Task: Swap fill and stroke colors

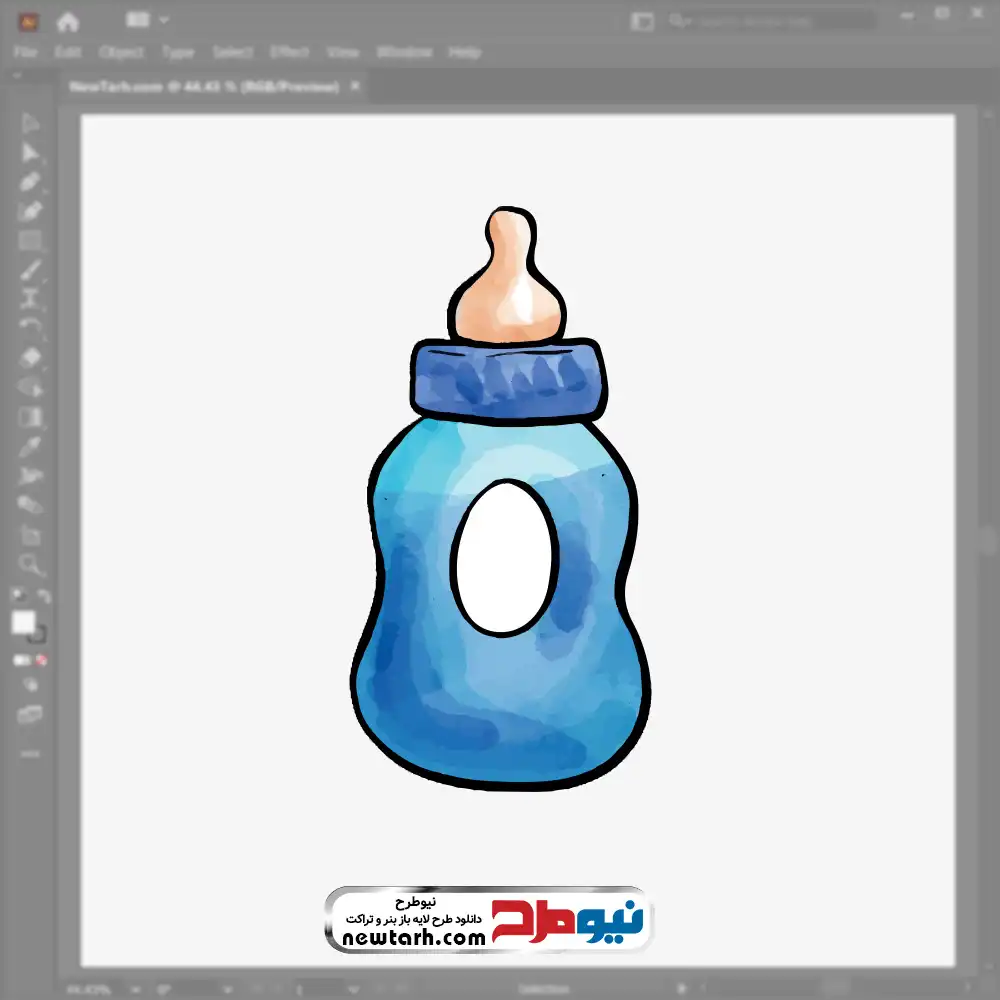Action: pyautogui.click(x=43, y=597)
